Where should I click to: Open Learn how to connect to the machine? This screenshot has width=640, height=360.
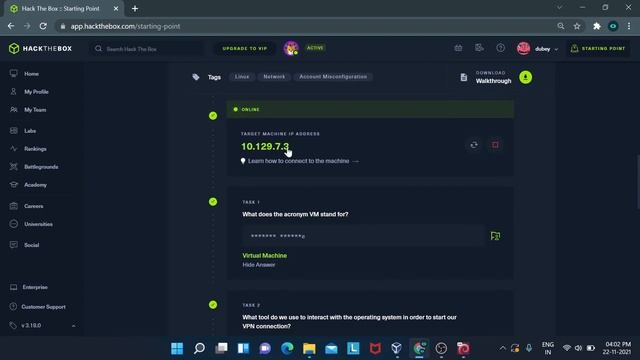coord(300,161)
